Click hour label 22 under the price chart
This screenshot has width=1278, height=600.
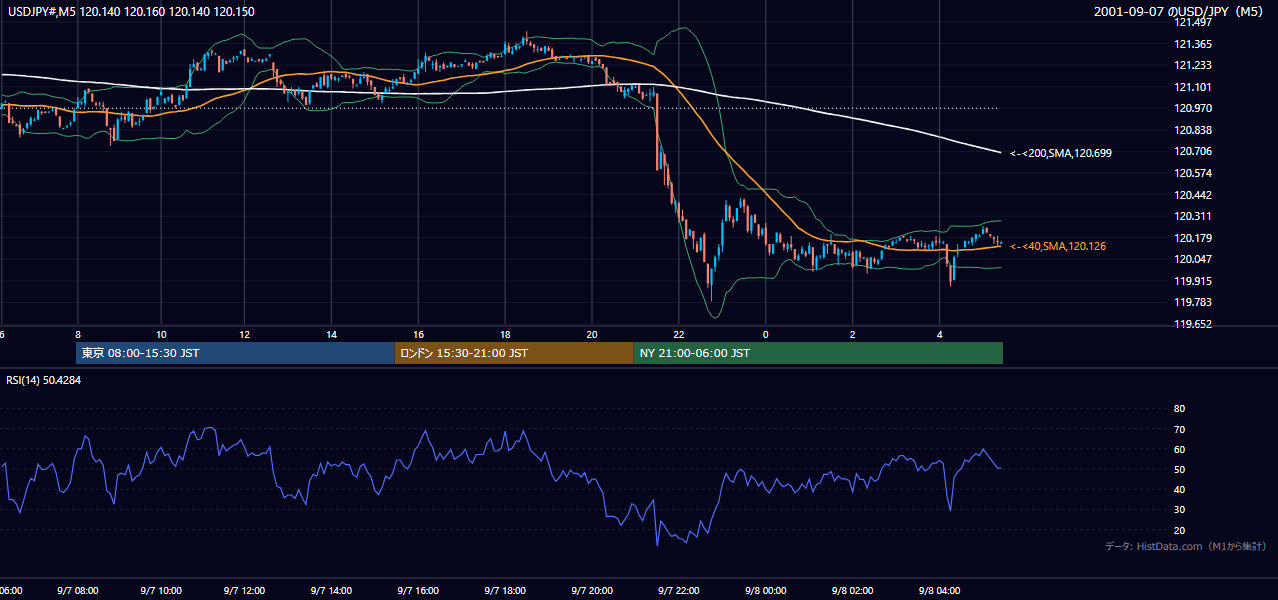pyautogui.click(x=678, y=334)
